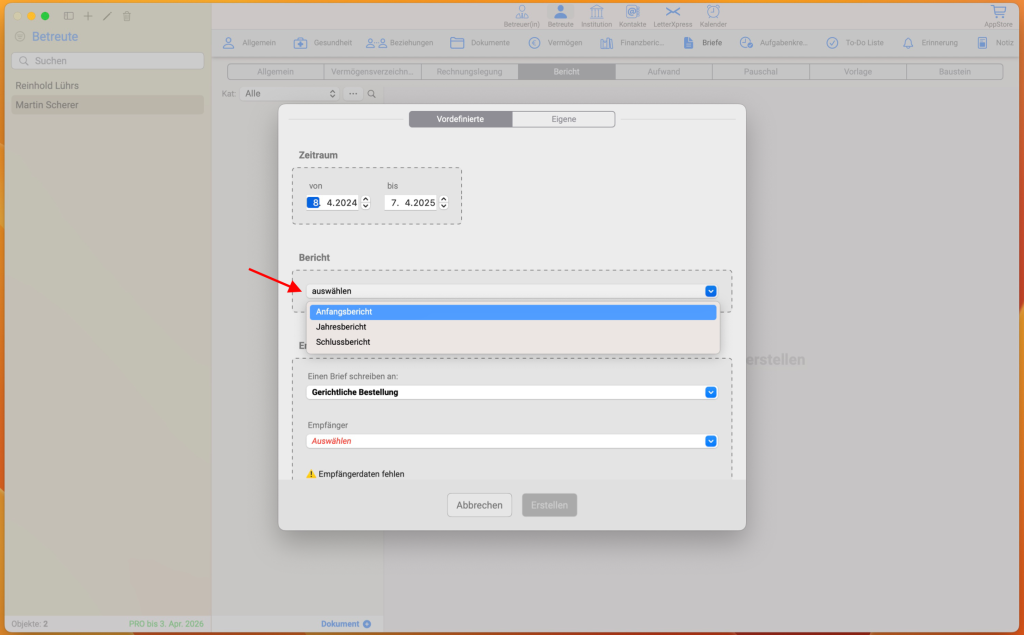Viewport: 1024px width, 635px height.
Task: Select Reinhold Lührs in the sidebar list
Action: click(47, 86)
